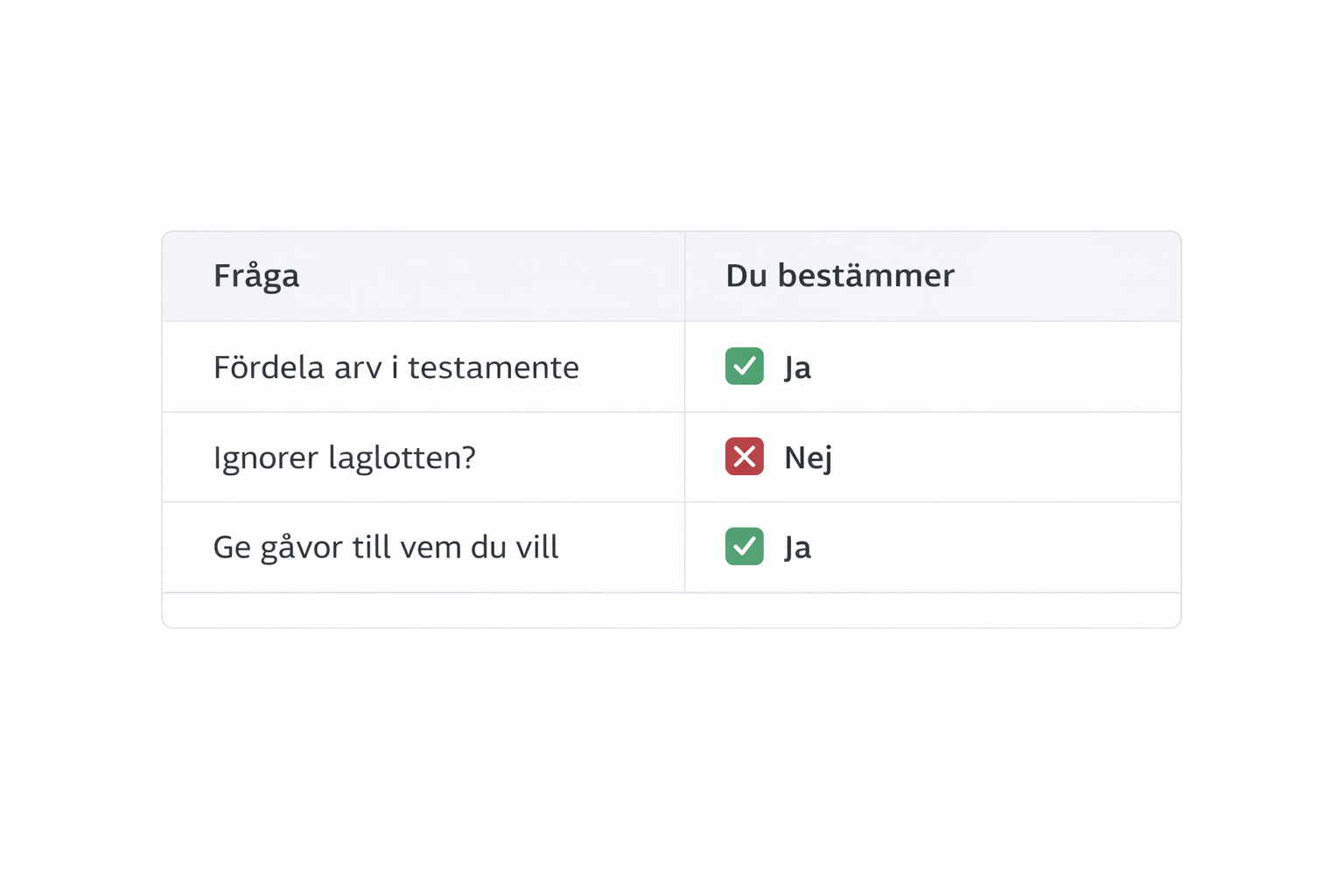This screenshot has width=1344, height=896.
Task: Click the red X icon beside Nej
Action: coord(744,457)
